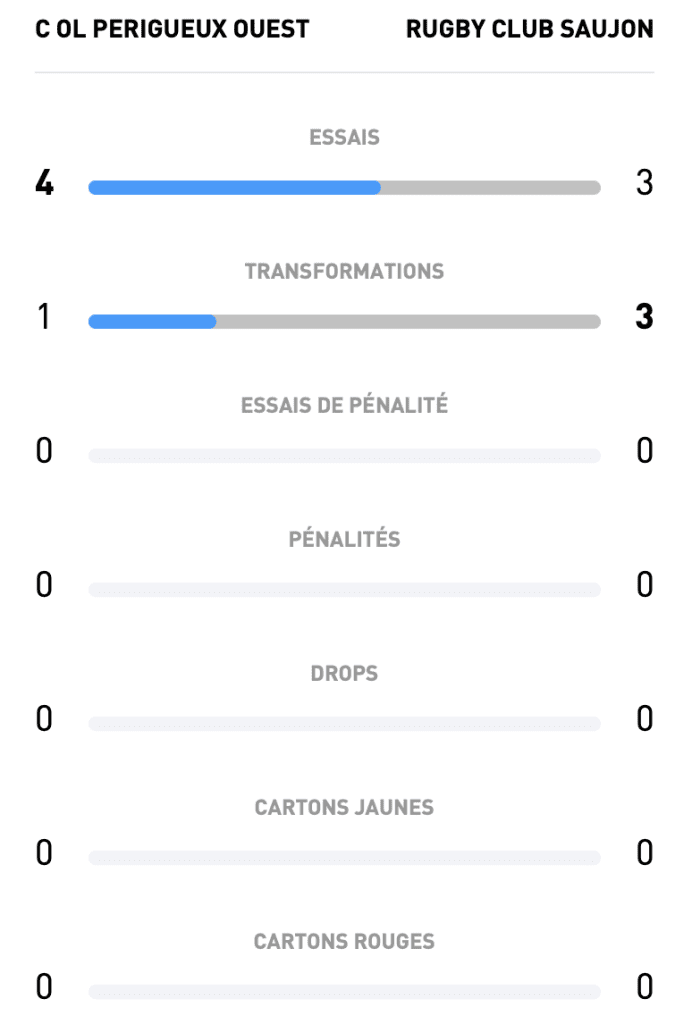Click the TRANSFORMATIONS progress bar
This screenshot has height=1024, width=692.
pyautogui.click(x=344, y=321)
